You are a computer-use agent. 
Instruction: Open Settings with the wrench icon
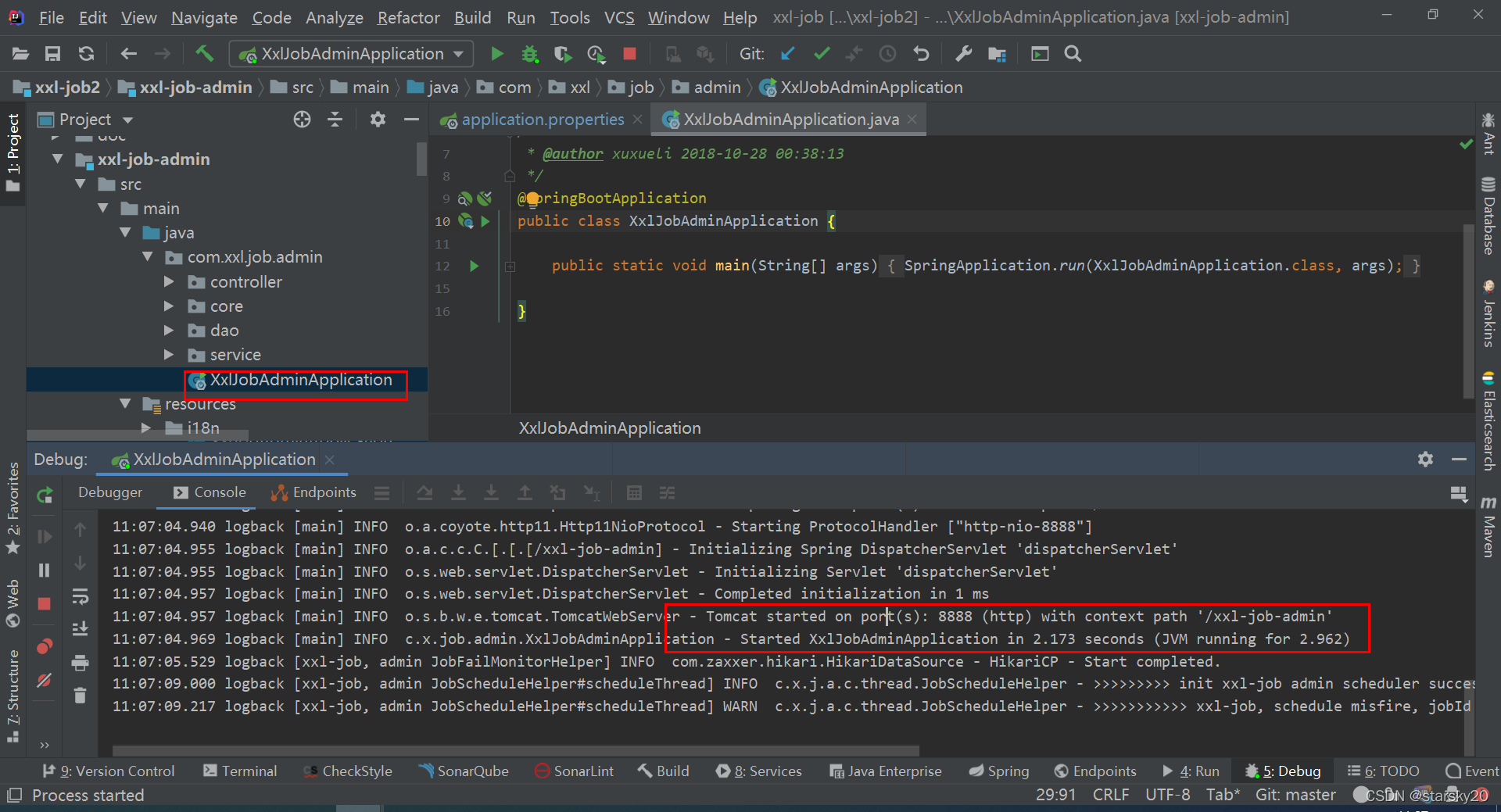point(963,54)
